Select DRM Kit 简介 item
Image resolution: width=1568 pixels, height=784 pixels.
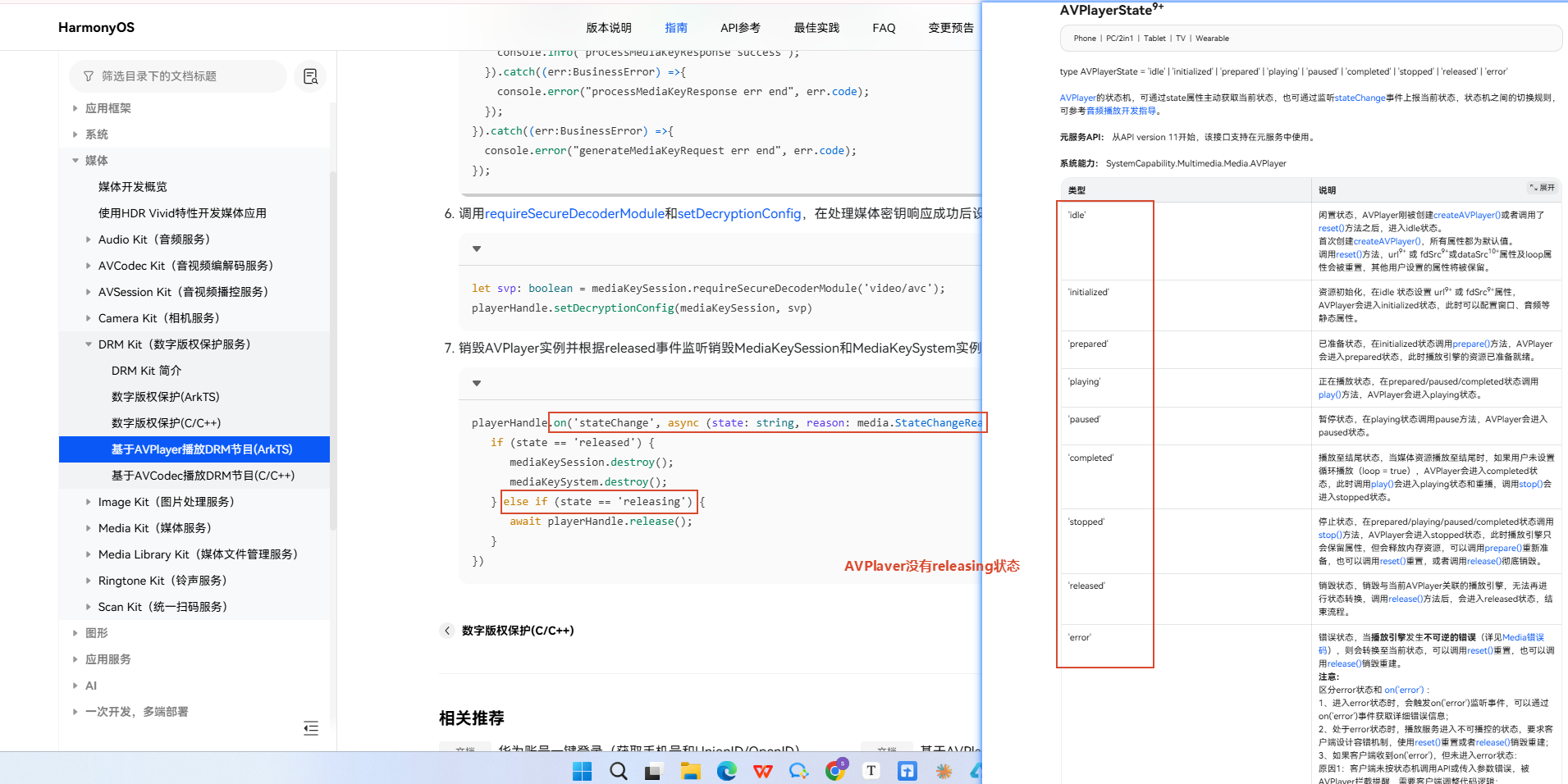pyautogui.click(x=146, y=371)
